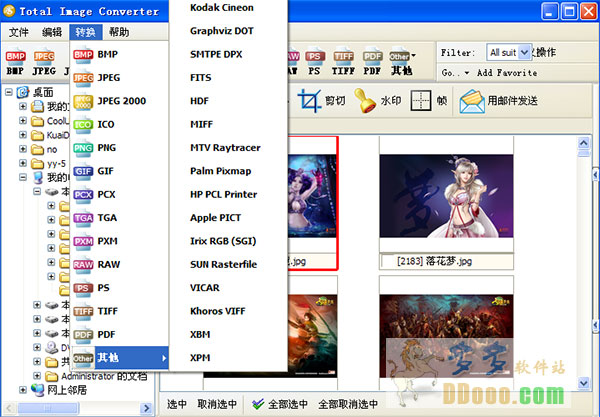Screen dimensions: 600x417
Task: Select XPM format in submenu
Action: 228,358
